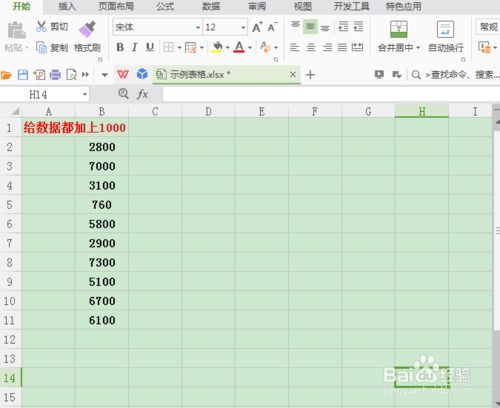Image resolution: width=500 pixels, height=408 pixels.
Task: Click the borders icon
Action: [x=168, y=47]
